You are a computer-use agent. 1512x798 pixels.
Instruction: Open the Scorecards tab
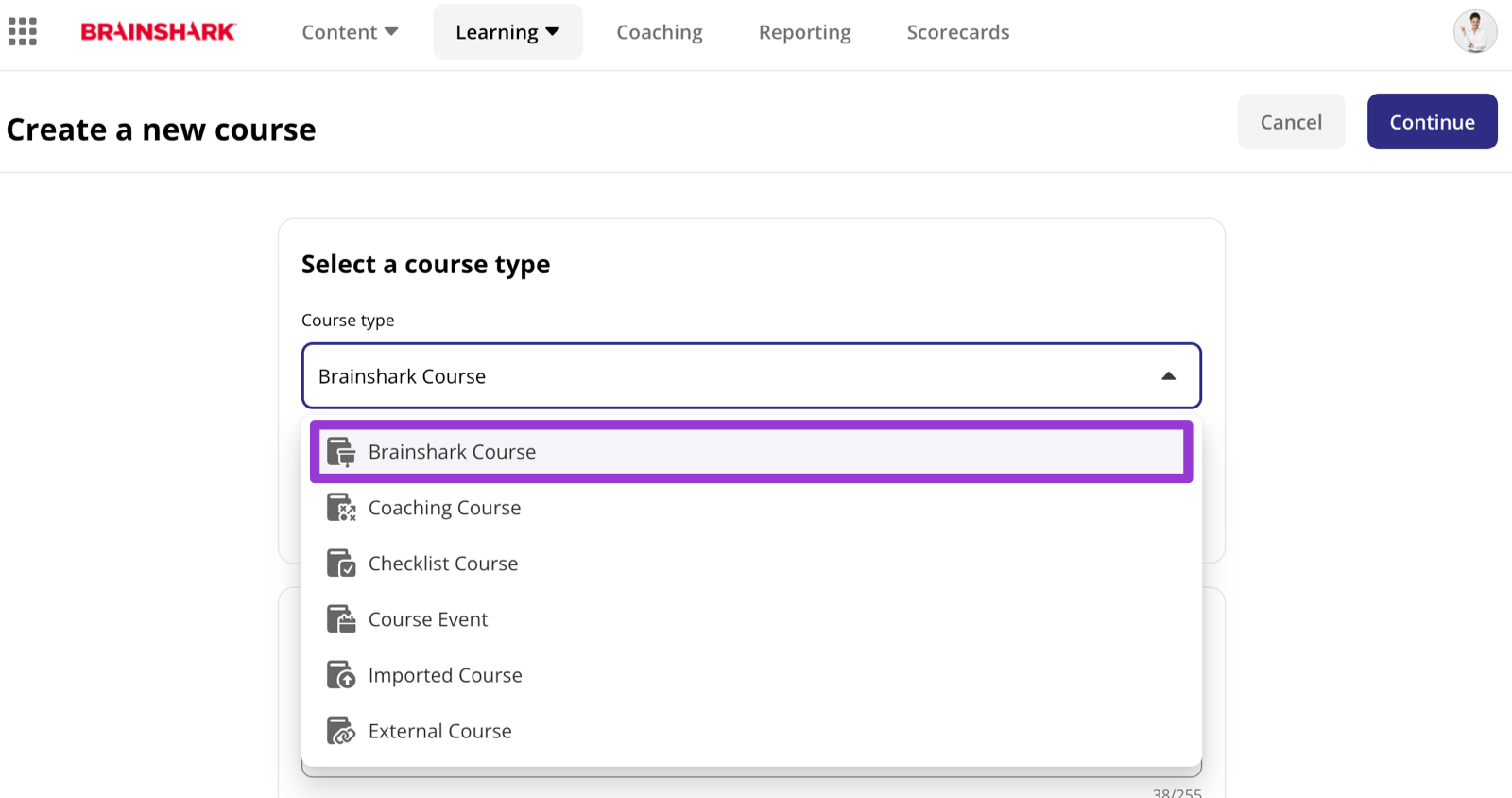click(x=958, y=32)
